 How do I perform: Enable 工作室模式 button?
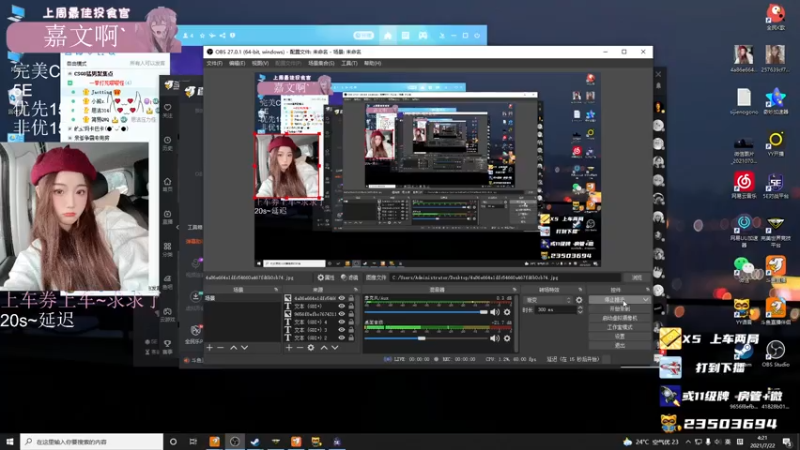click(x=619, y=327)
